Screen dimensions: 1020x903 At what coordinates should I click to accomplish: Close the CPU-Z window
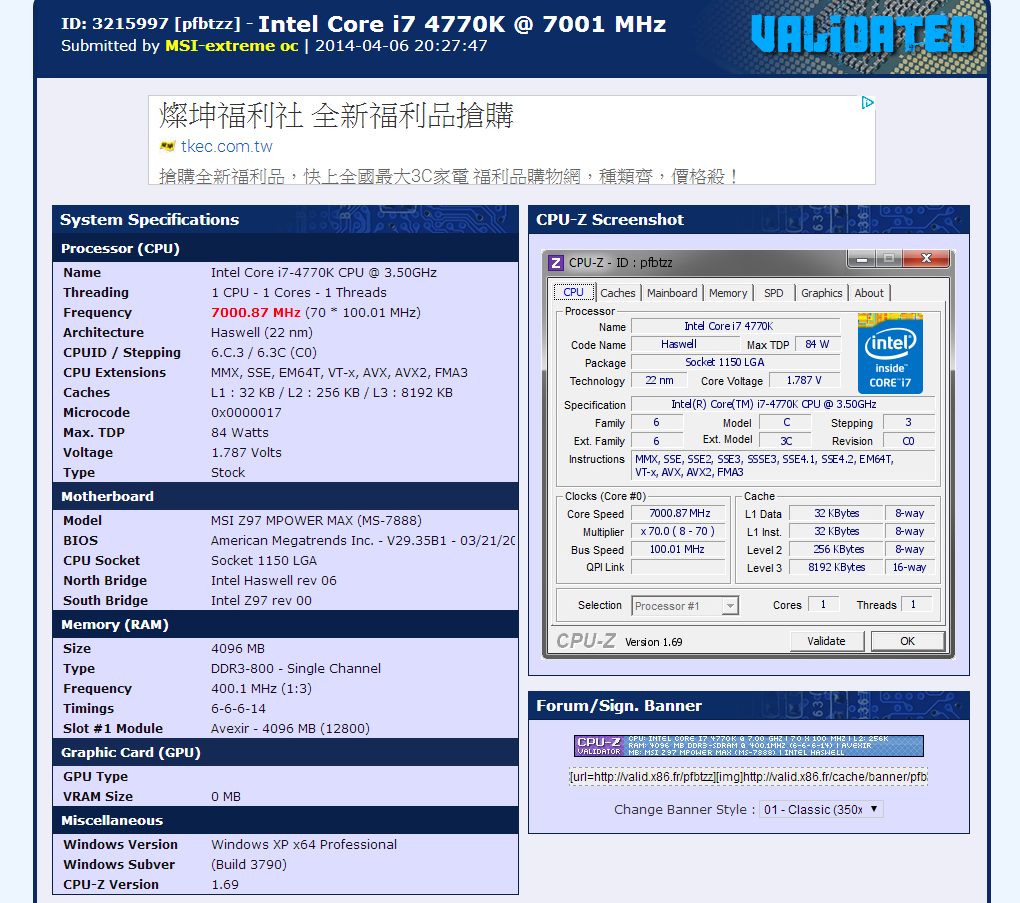coord(926,259)
